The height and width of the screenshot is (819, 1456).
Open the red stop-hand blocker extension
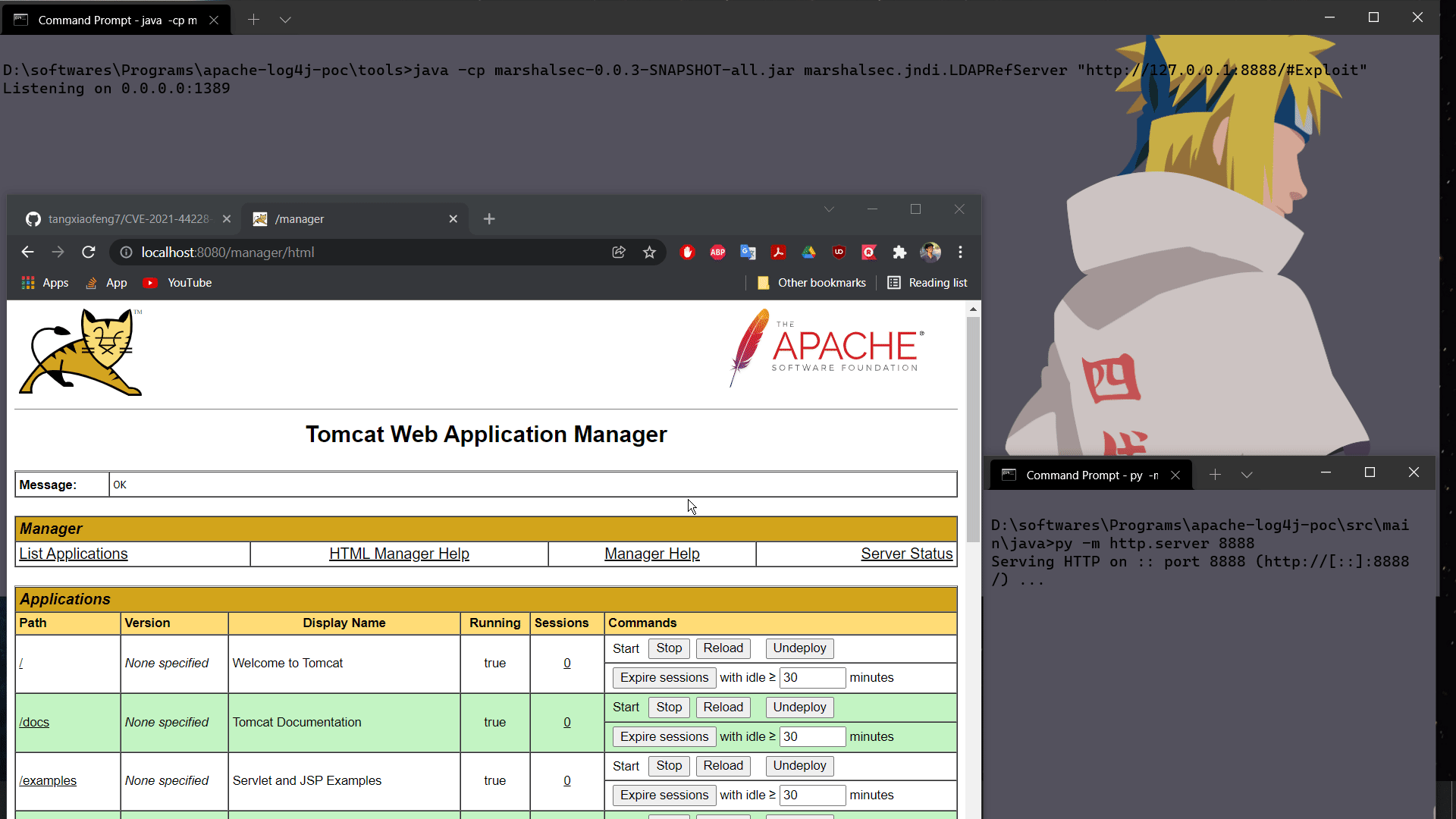[x=687, y=252]
